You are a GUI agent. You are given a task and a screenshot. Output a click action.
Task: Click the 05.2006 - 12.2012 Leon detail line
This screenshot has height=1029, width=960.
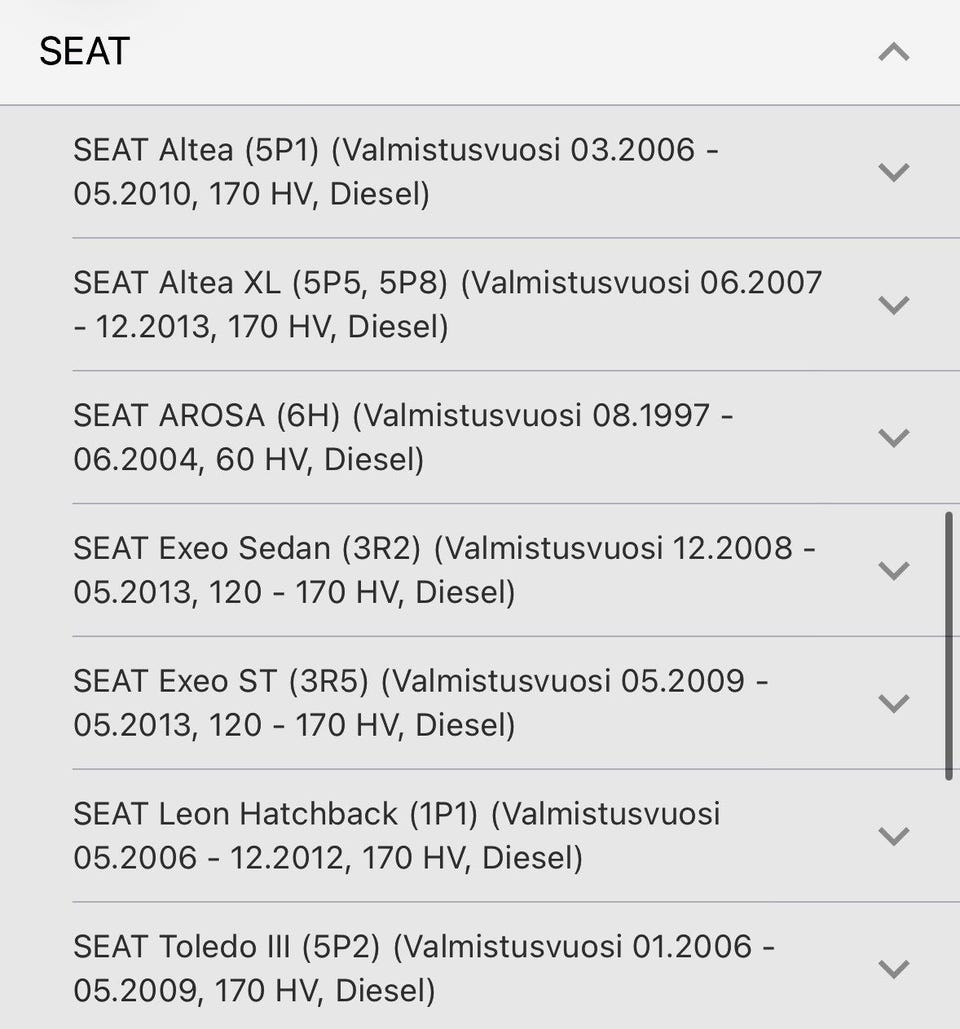pyautogui.click(x=328, y=858)
